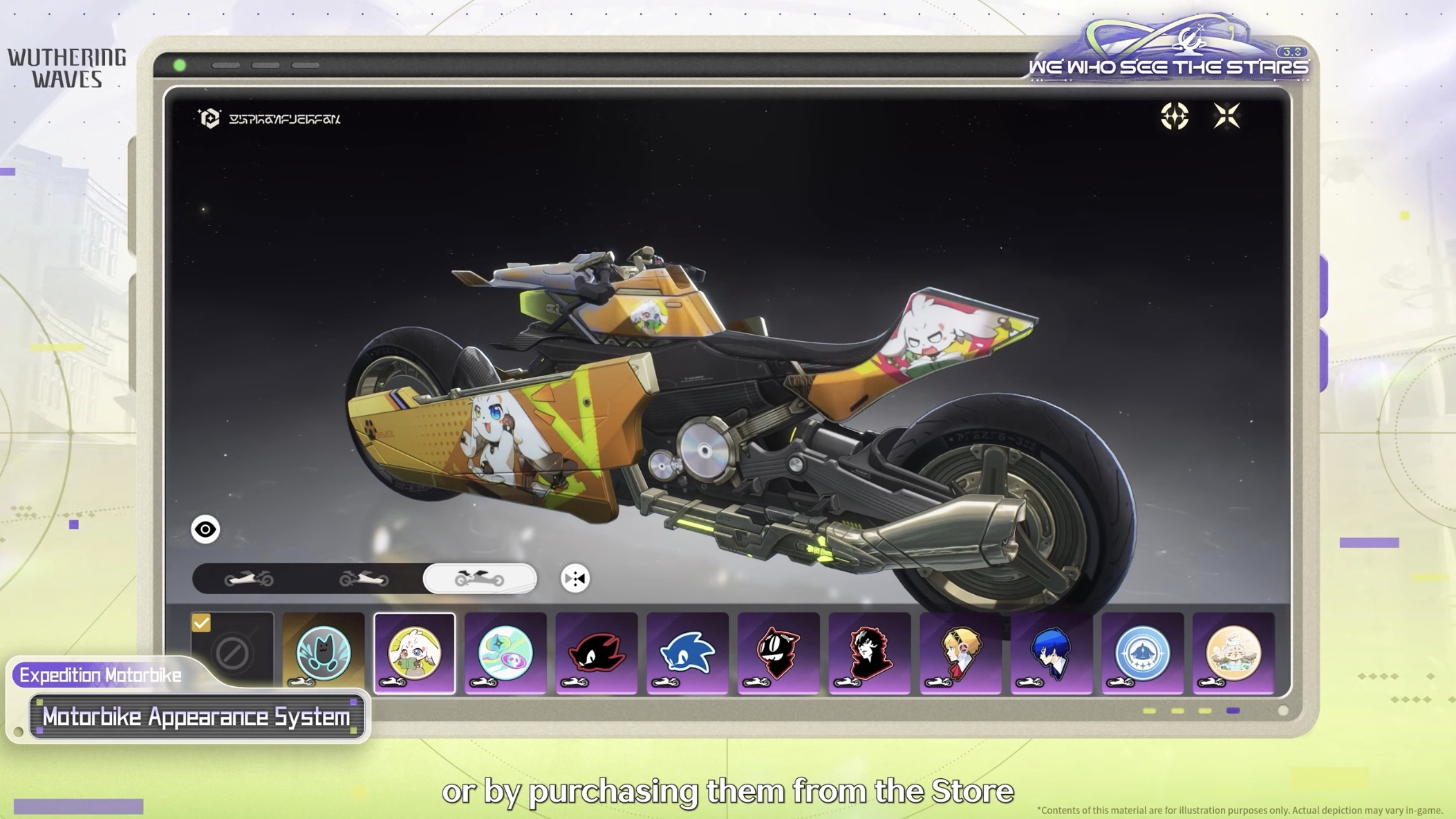Choose the teal cat silhouette decal
The image size is (1456, 819).
(x=323, y=652)
